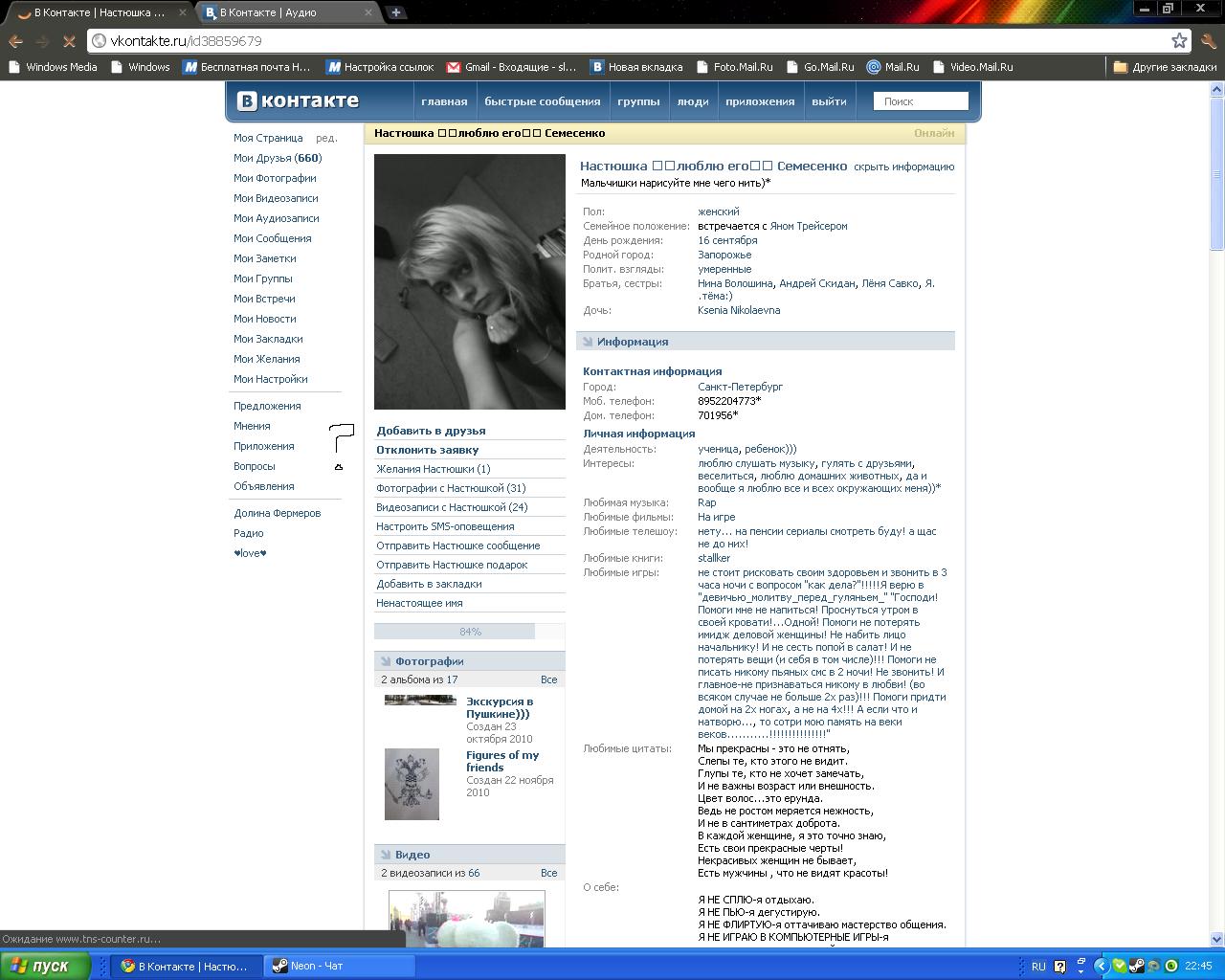1225x980 pixels.
Task: Stop page loading with the X button
Action: coord(70,41)
